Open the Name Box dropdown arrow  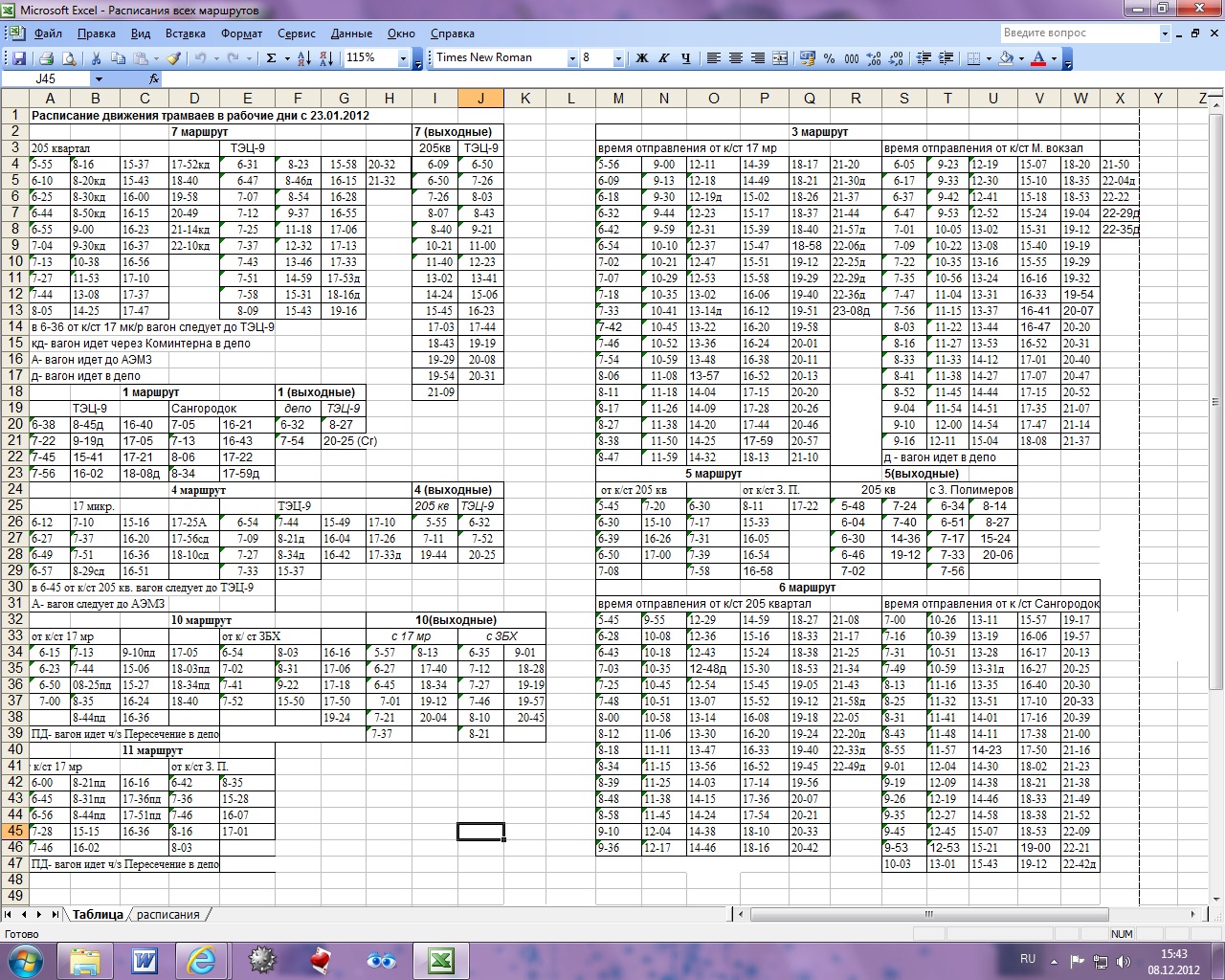98,79
